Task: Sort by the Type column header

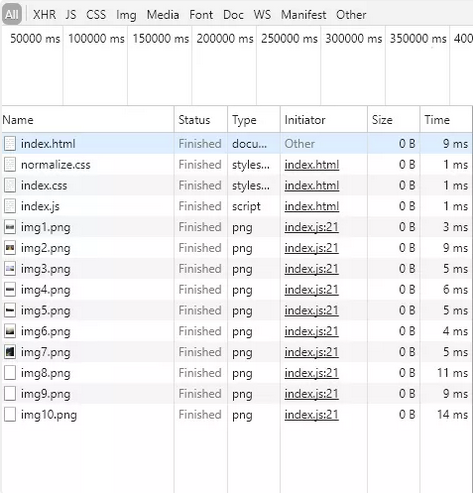Action: [x=244, y=120]
